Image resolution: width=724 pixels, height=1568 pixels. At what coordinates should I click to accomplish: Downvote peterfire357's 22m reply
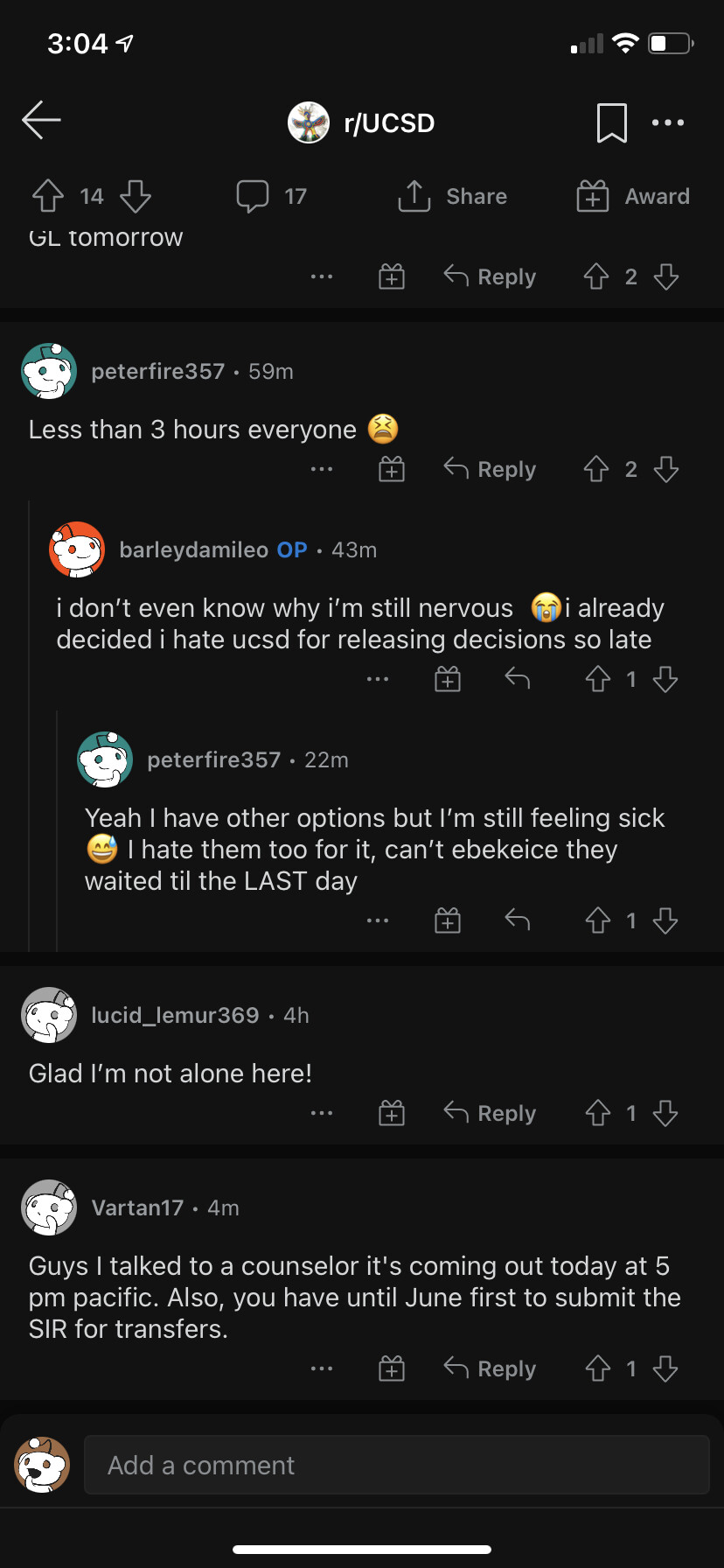pyautogui.click(x=665, y=920)
